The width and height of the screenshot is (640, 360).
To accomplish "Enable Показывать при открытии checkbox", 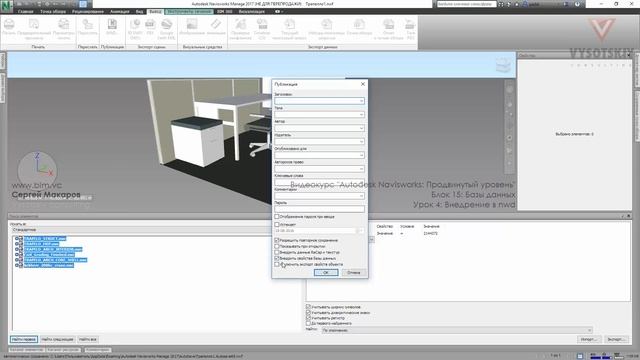I will (277, 246).
